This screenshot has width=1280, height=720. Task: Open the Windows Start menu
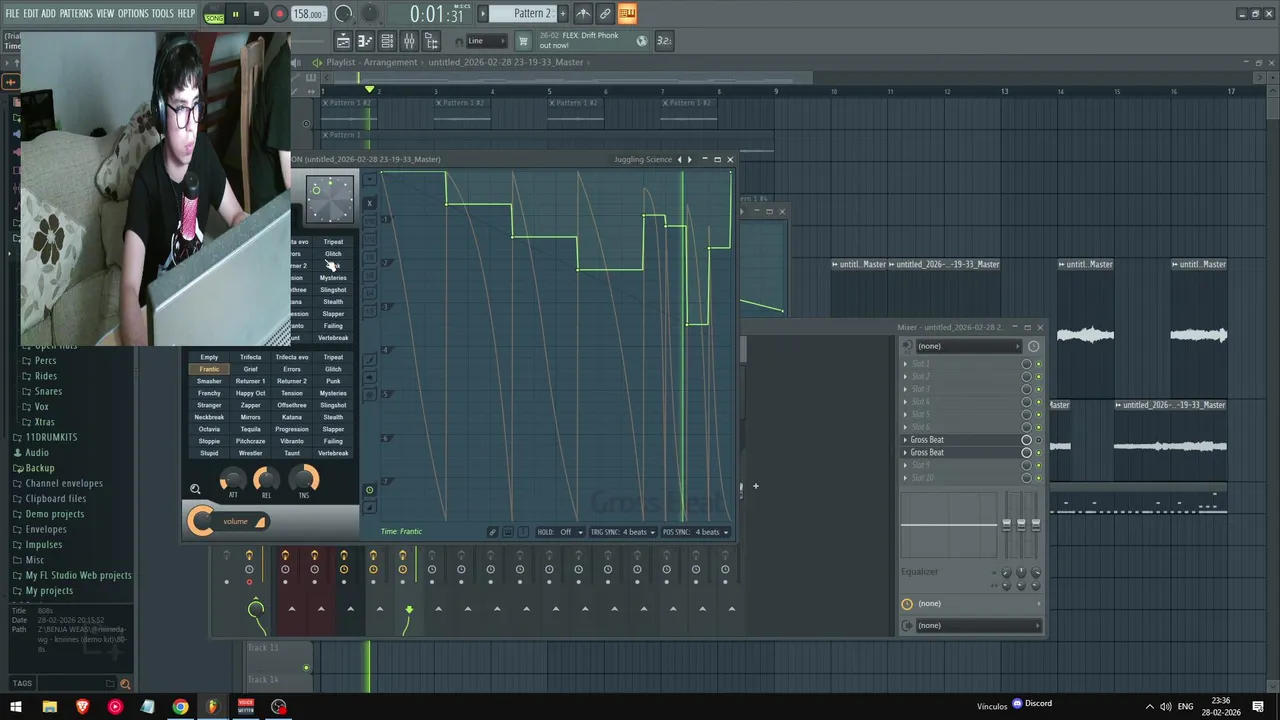point(16,707)
